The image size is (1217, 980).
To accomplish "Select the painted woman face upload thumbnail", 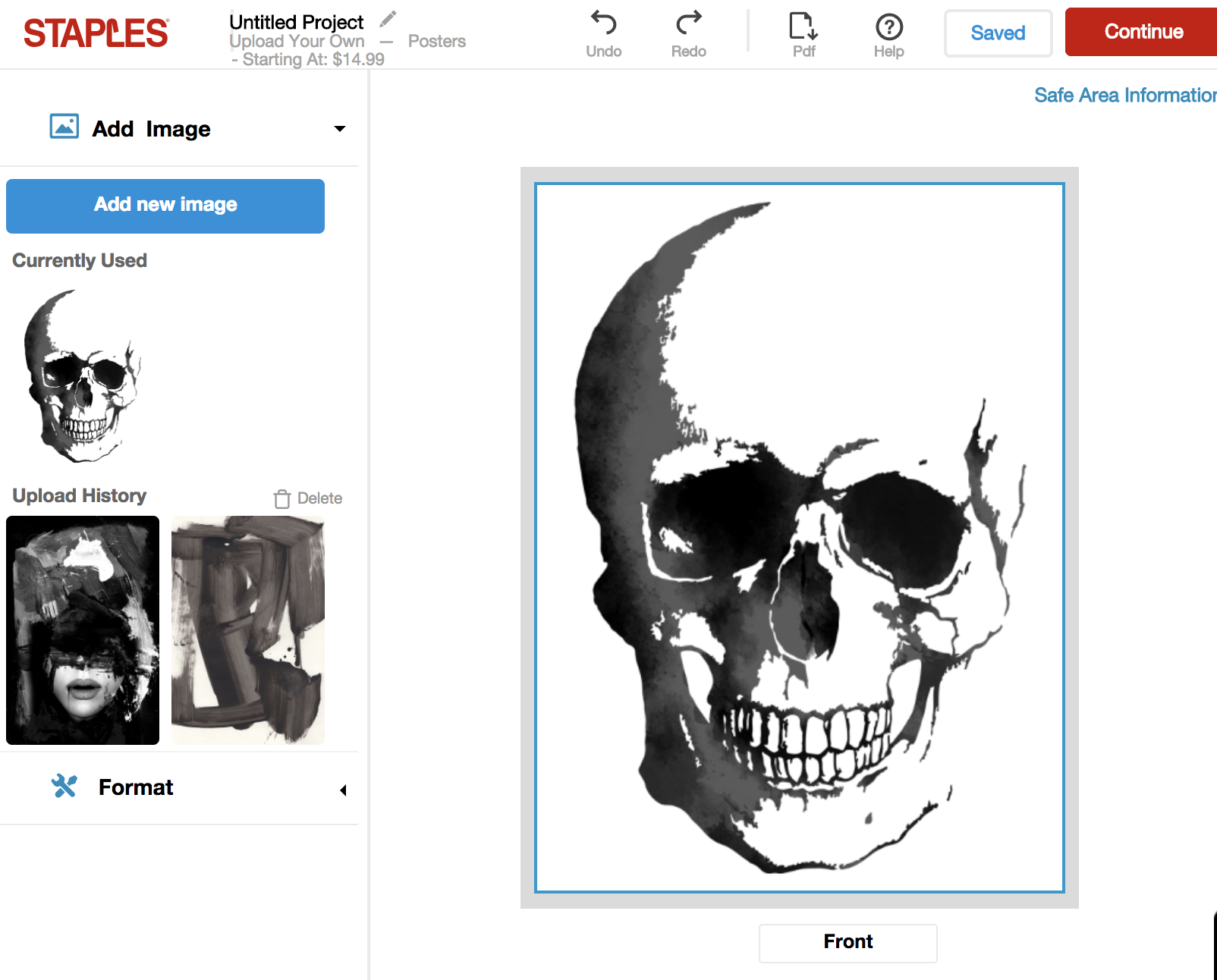I will pos(83,630).
